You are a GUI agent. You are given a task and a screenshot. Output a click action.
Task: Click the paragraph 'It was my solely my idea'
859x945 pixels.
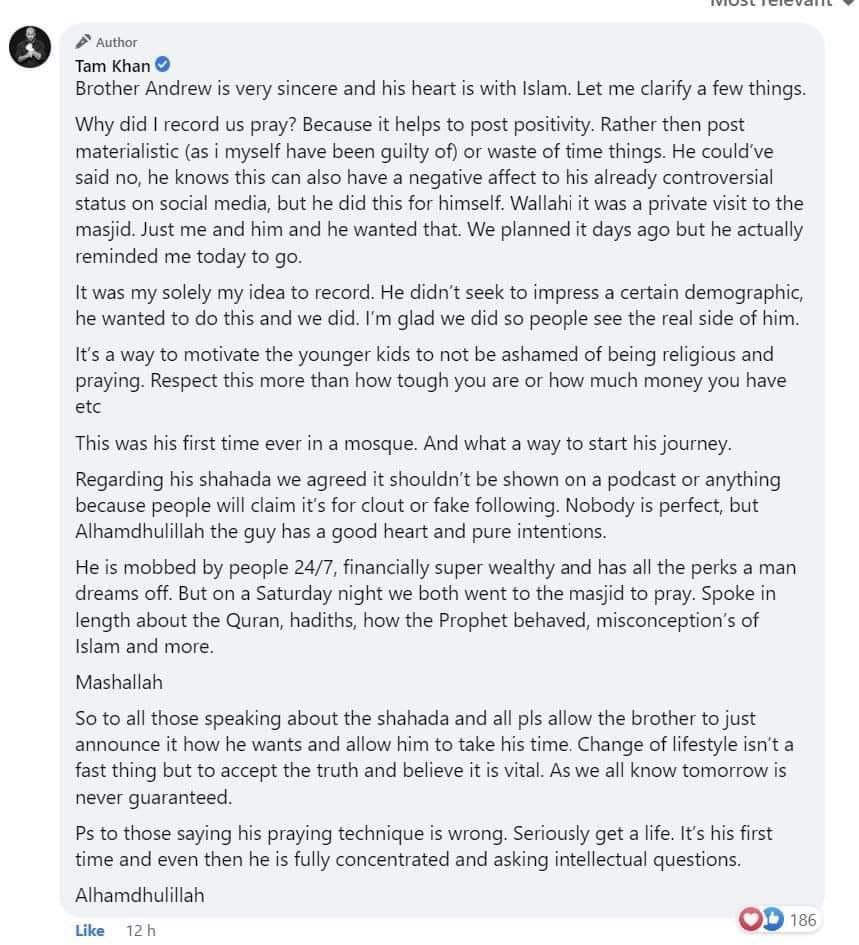[439, 305]
